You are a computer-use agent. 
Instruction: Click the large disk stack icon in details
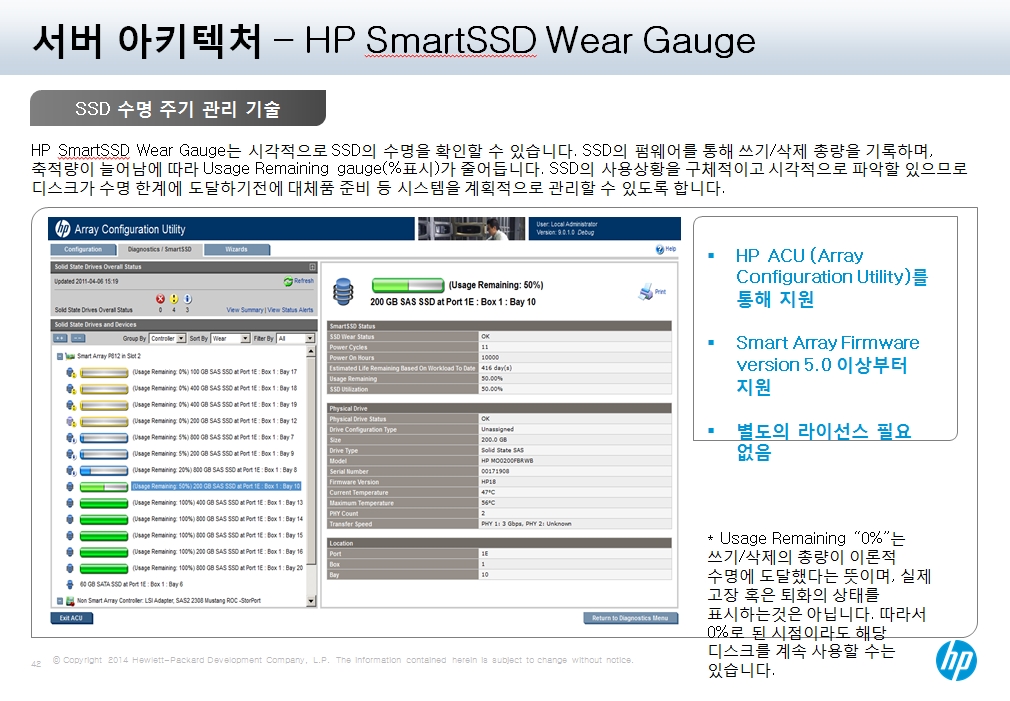click(x=343, y=292)
